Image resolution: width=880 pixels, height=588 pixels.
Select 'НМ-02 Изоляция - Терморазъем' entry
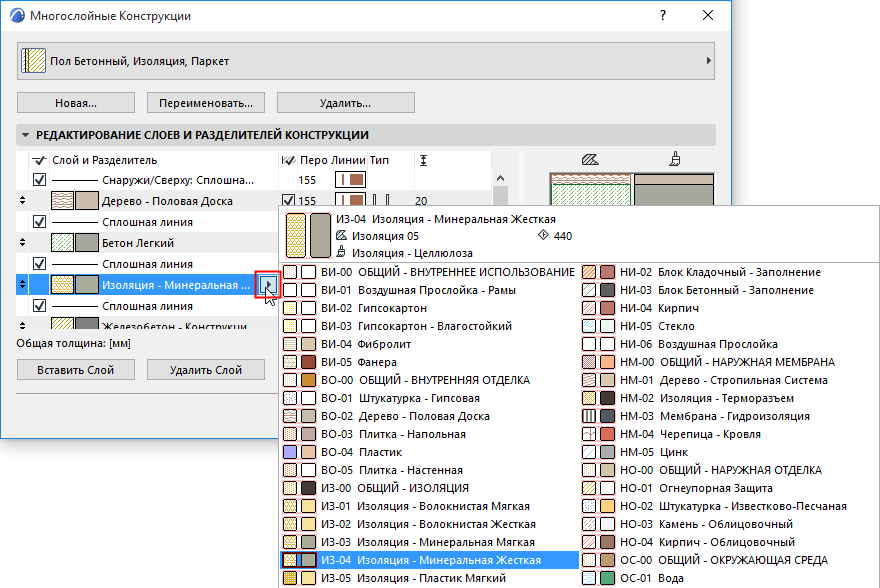coord(728,398)
